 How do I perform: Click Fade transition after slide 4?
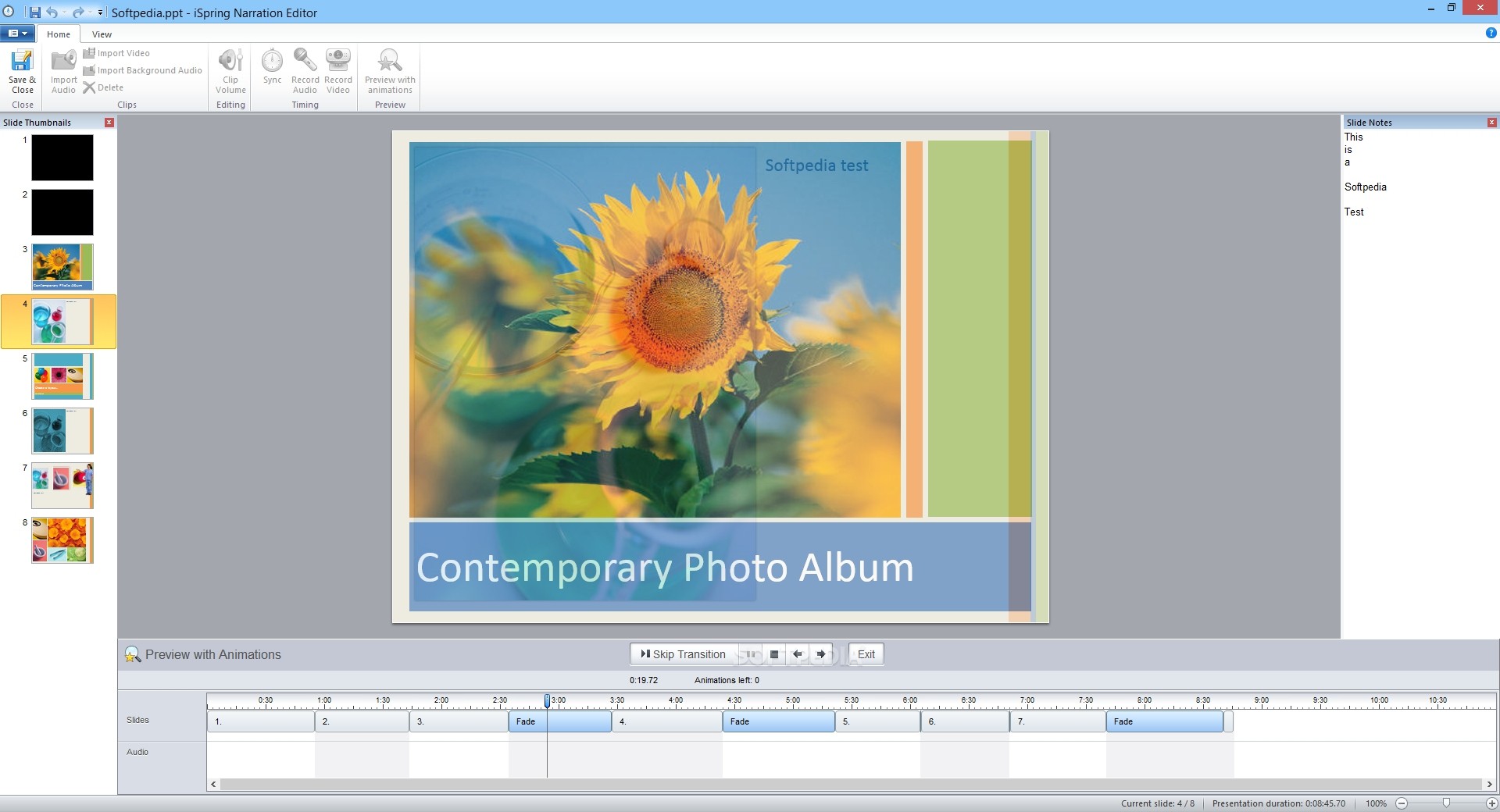tap(779, 721)
